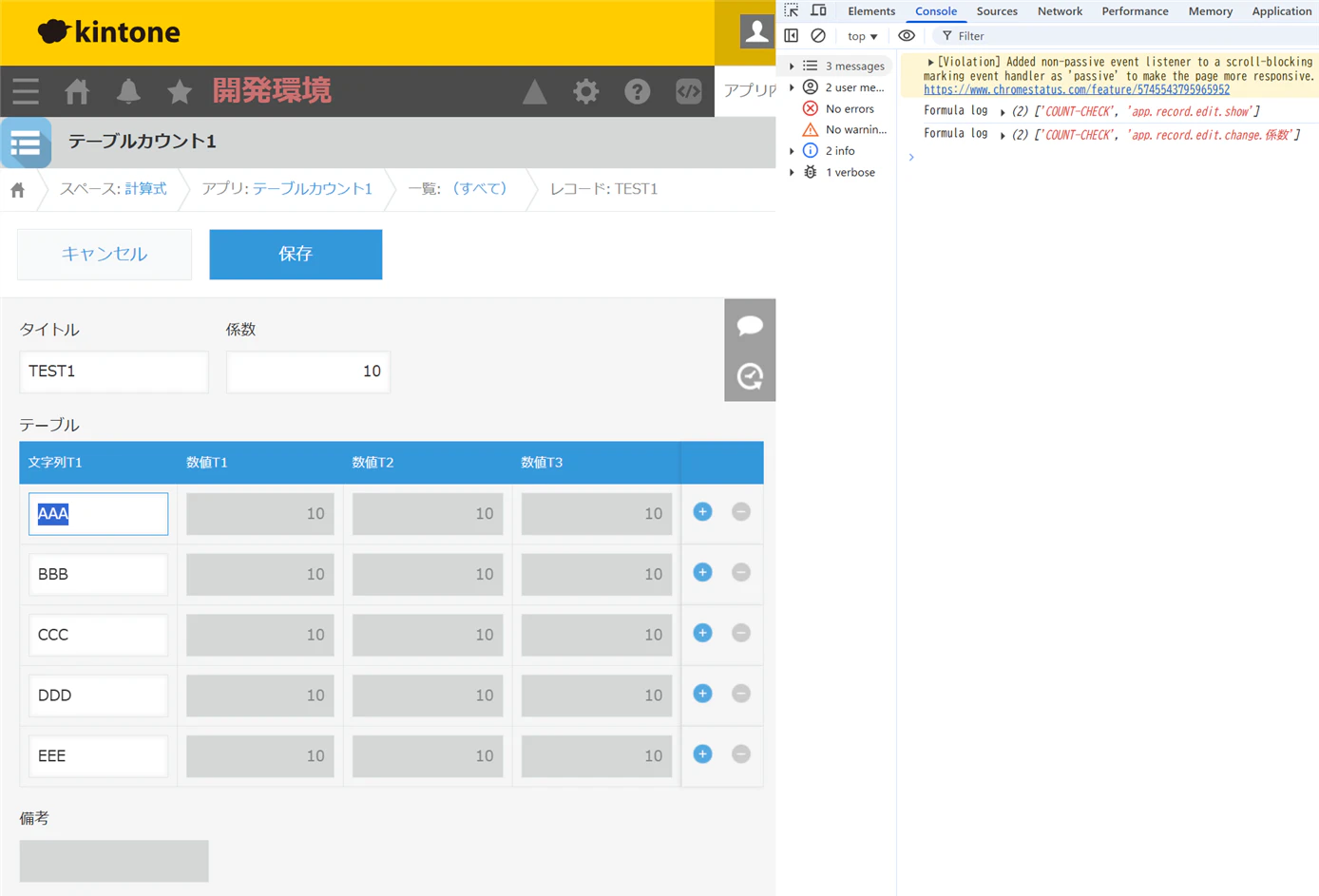Expand the app.record.edit.change log array
The width and height of the screenshot is (1319, 896).
point(1003,136)
